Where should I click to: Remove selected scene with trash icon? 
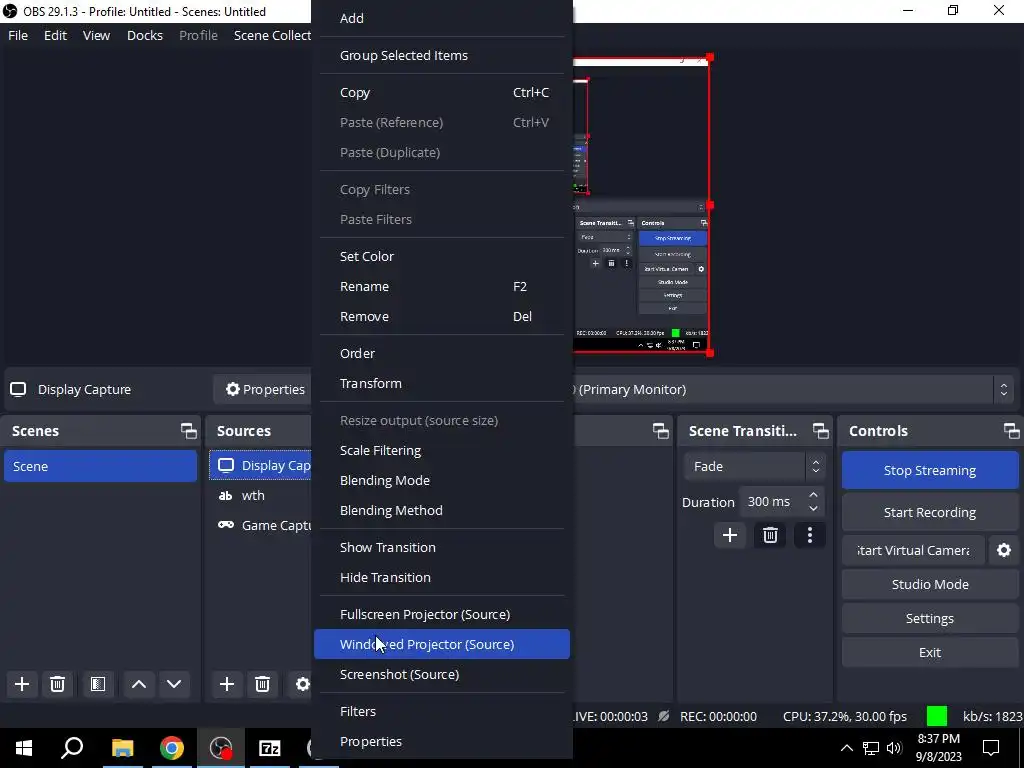point(57,684)
